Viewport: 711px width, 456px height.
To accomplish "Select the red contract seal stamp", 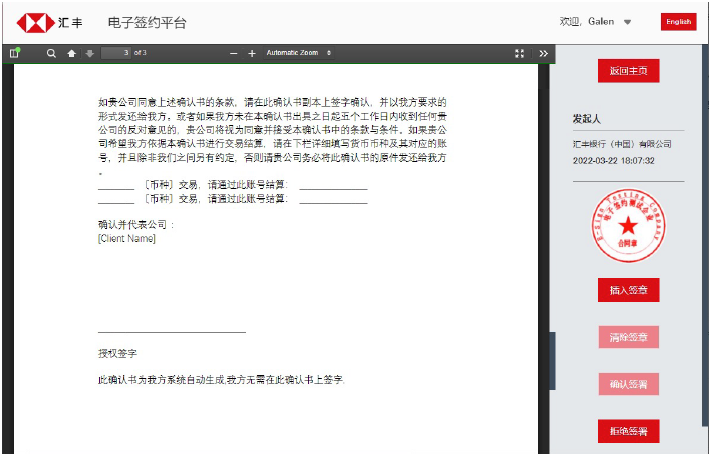I will pos(627,226).
